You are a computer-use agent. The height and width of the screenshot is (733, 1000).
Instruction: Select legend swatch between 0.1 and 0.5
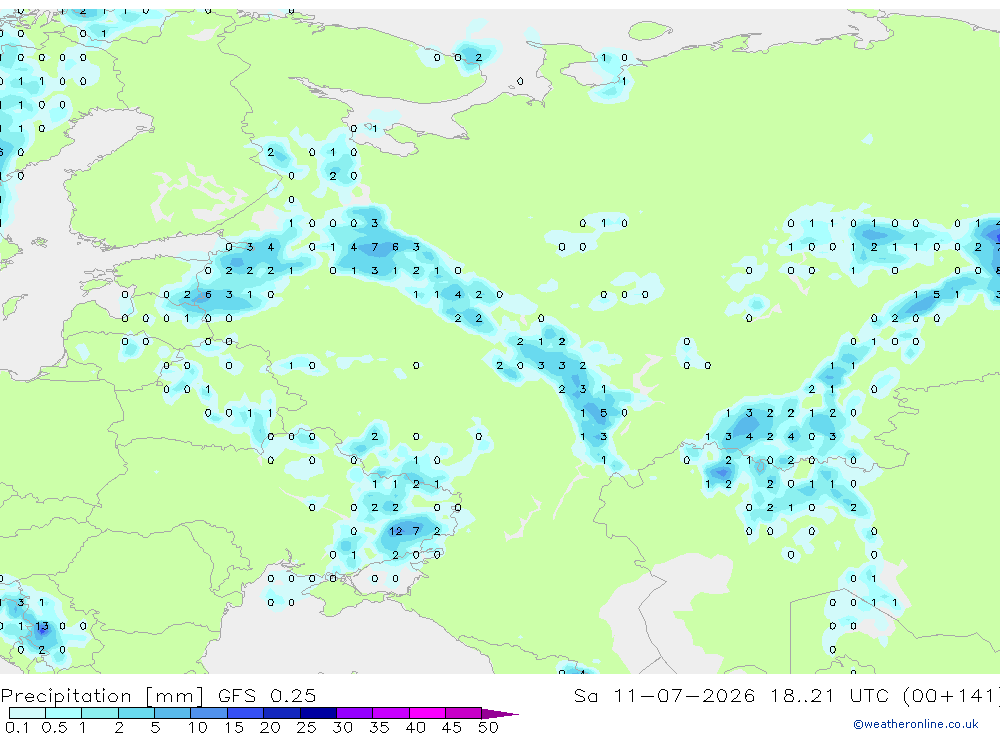point(27,713)
